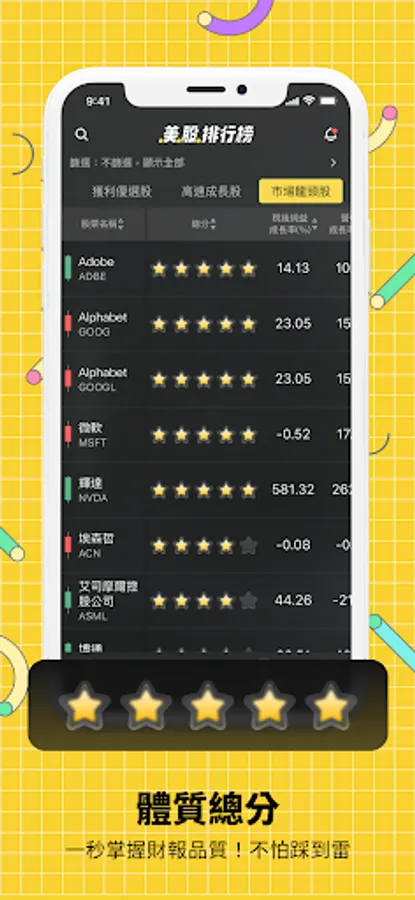The width and height of the screenshot is (415, 900).
Task: Click the grey fifth star on ACN row
Action: (249, 545)
